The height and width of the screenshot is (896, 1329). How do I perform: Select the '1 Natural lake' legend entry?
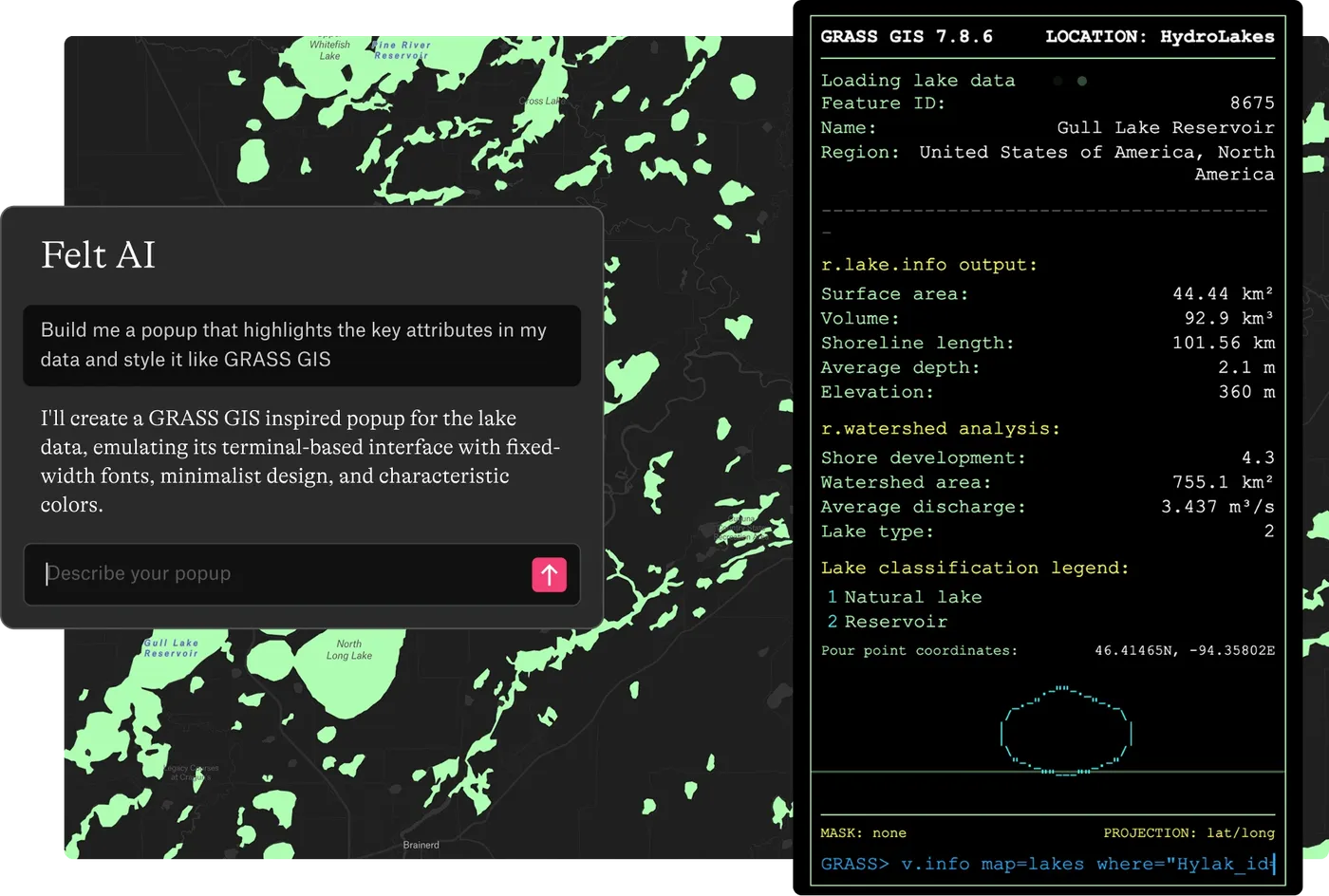(x=905, y=597)
